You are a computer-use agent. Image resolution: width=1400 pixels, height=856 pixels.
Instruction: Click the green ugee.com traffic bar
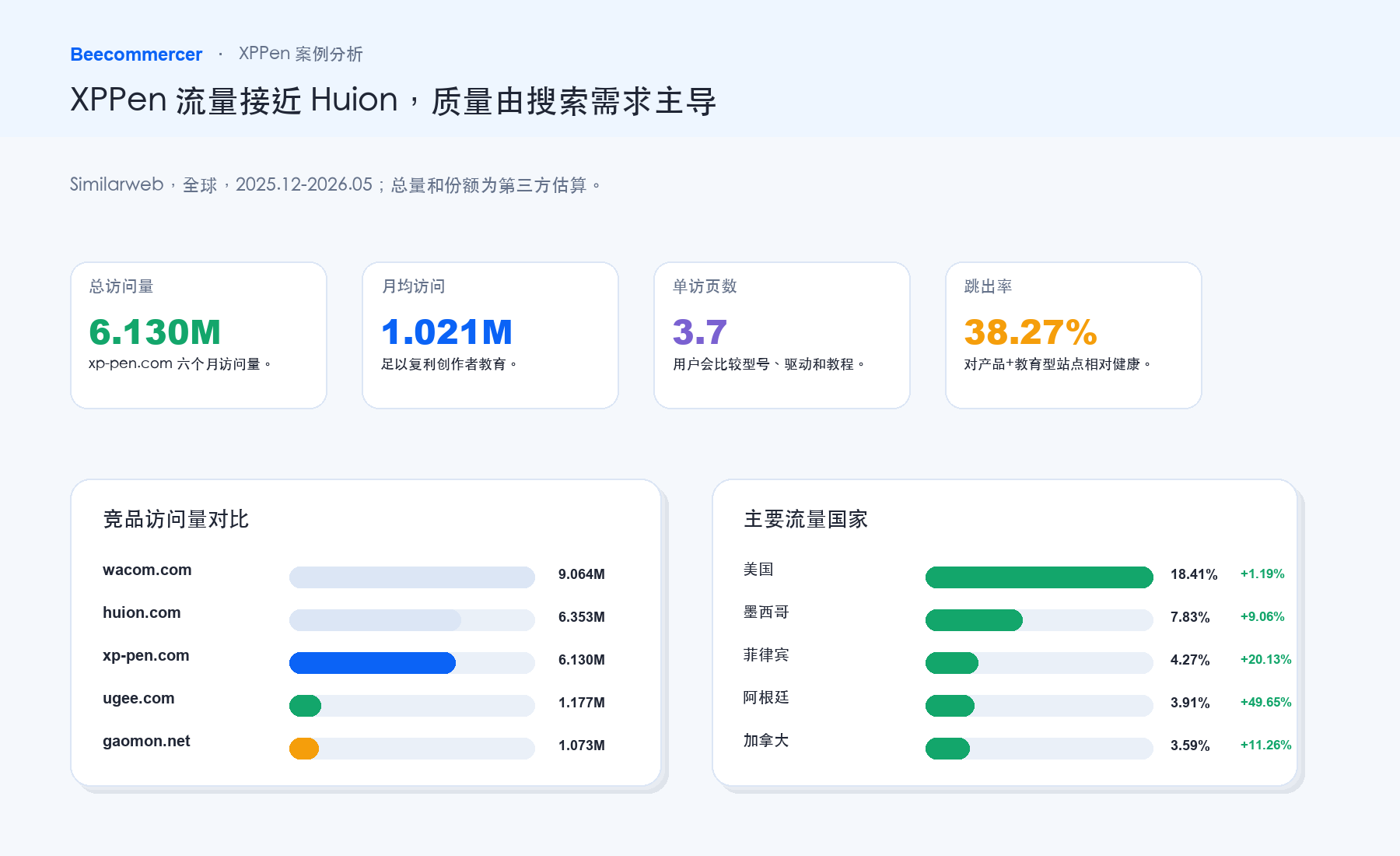click(305, 706)
